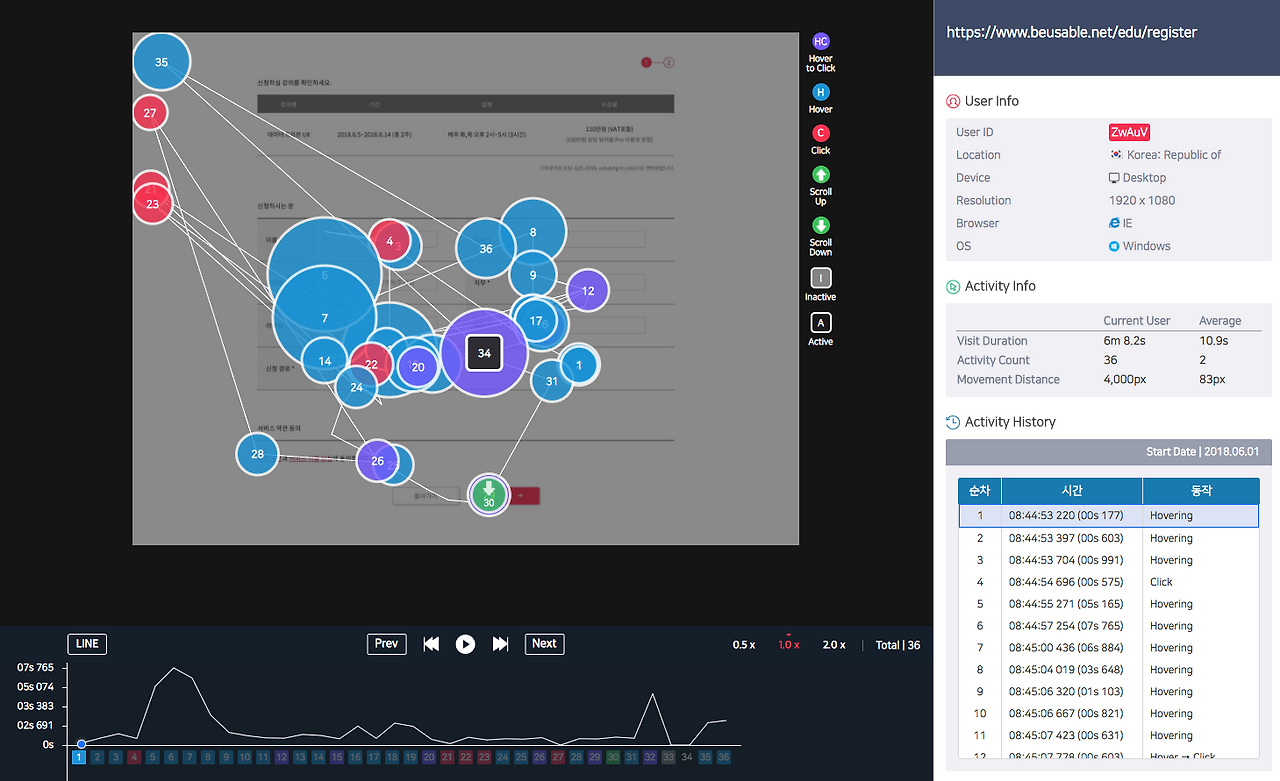Toggle the Scroll Up arrow icon
Viewport: 1280px width, 781px height.
(x=821, y=174)
